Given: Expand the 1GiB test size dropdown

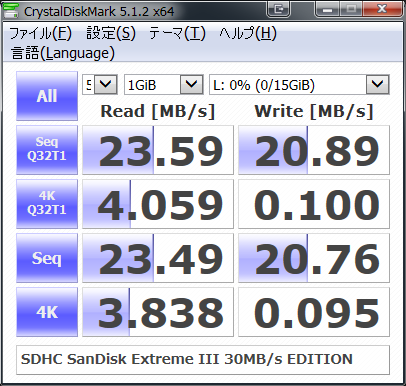Looking at the screenshot, I should coord(164,85).
